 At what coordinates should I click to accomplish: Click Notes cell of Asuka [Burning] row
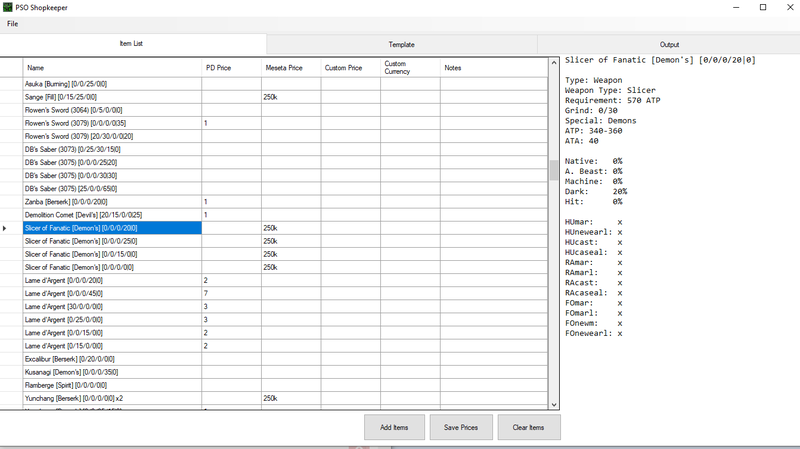click(494, 84)
